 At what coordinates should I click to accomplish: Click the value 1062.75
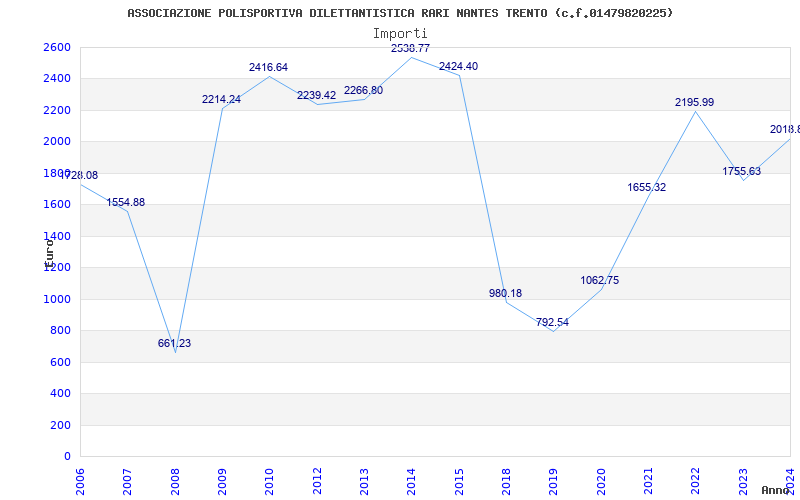coord(599,281)
